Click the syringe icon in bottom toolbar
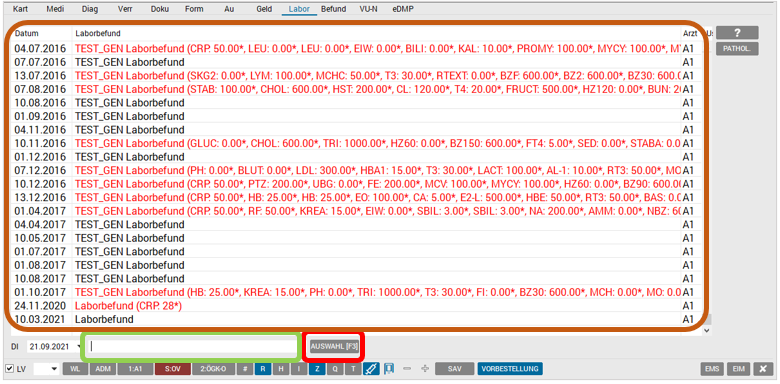Image resolution: width=780 pixels, height=384 pixels. [370, 369]
